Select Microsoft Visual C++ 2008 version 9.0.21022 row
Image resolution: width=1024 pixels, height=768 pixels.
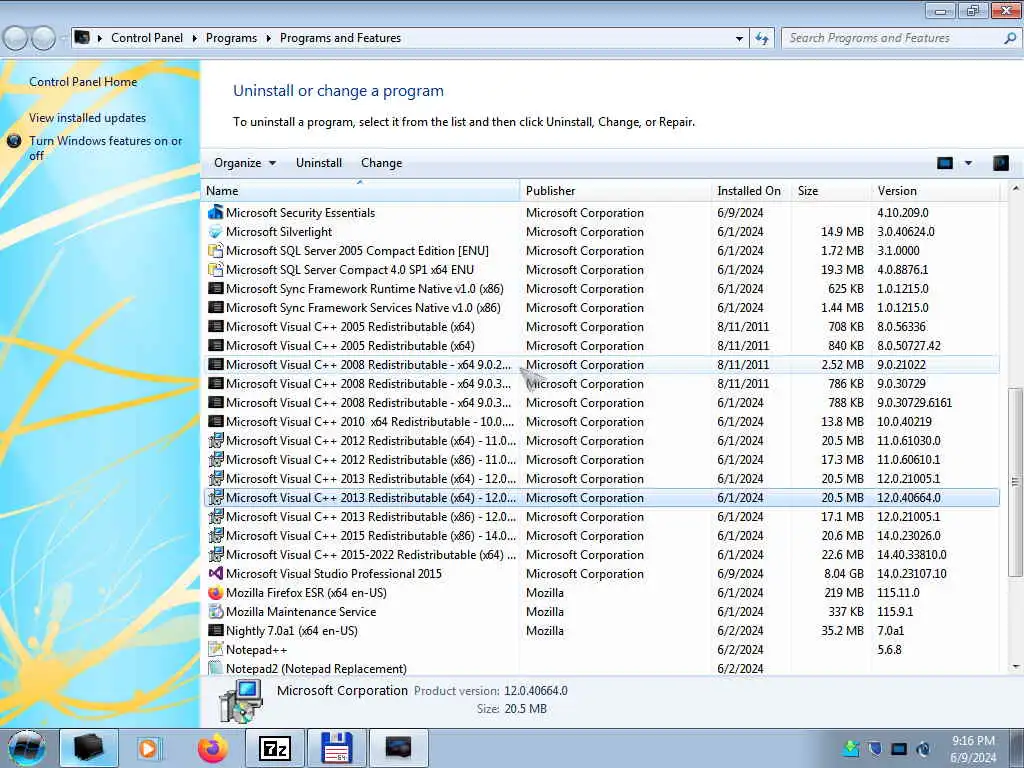[x=601, y=364]
